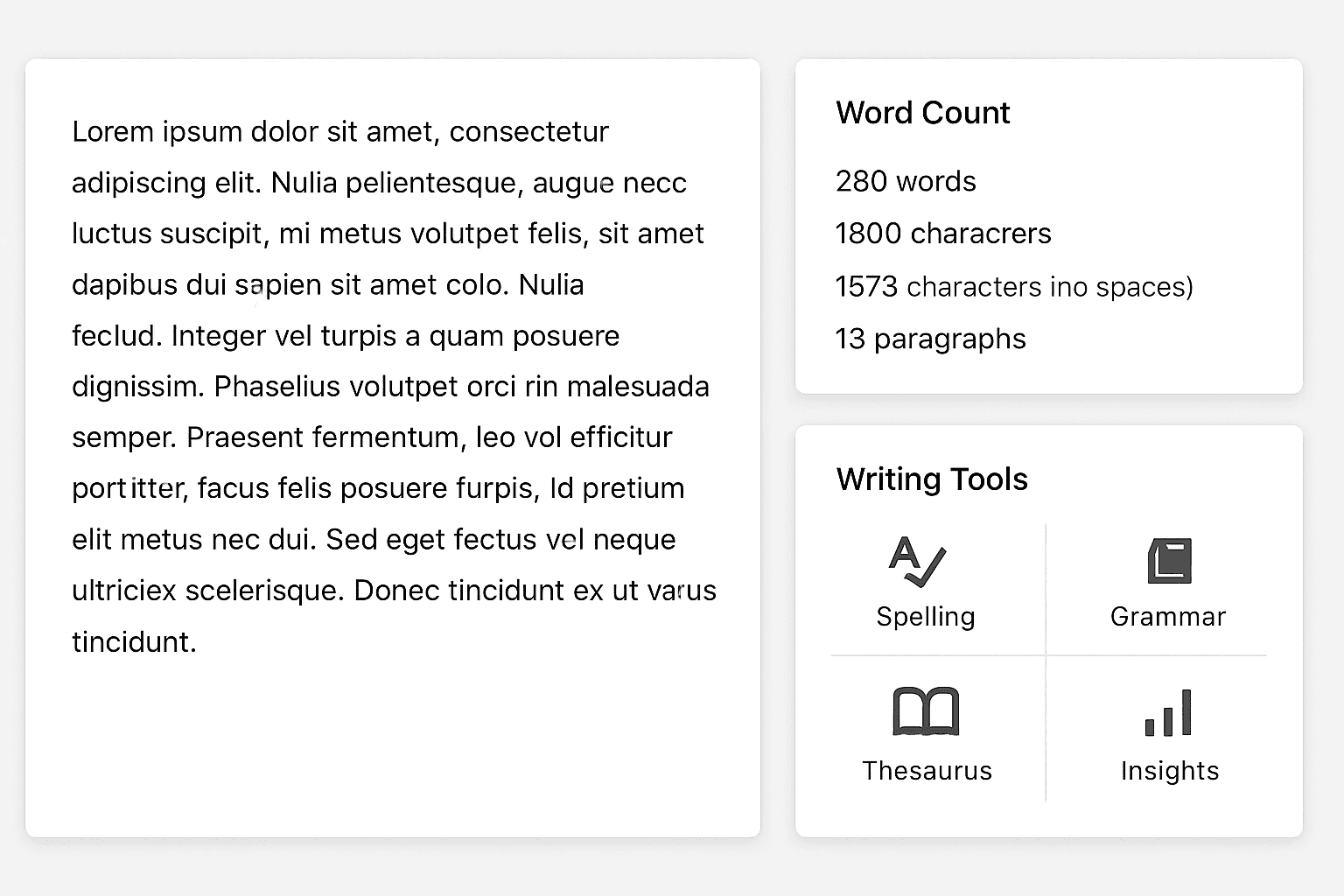Click the 1800 characters count line

pyautogui.click(x=943, y=233)
